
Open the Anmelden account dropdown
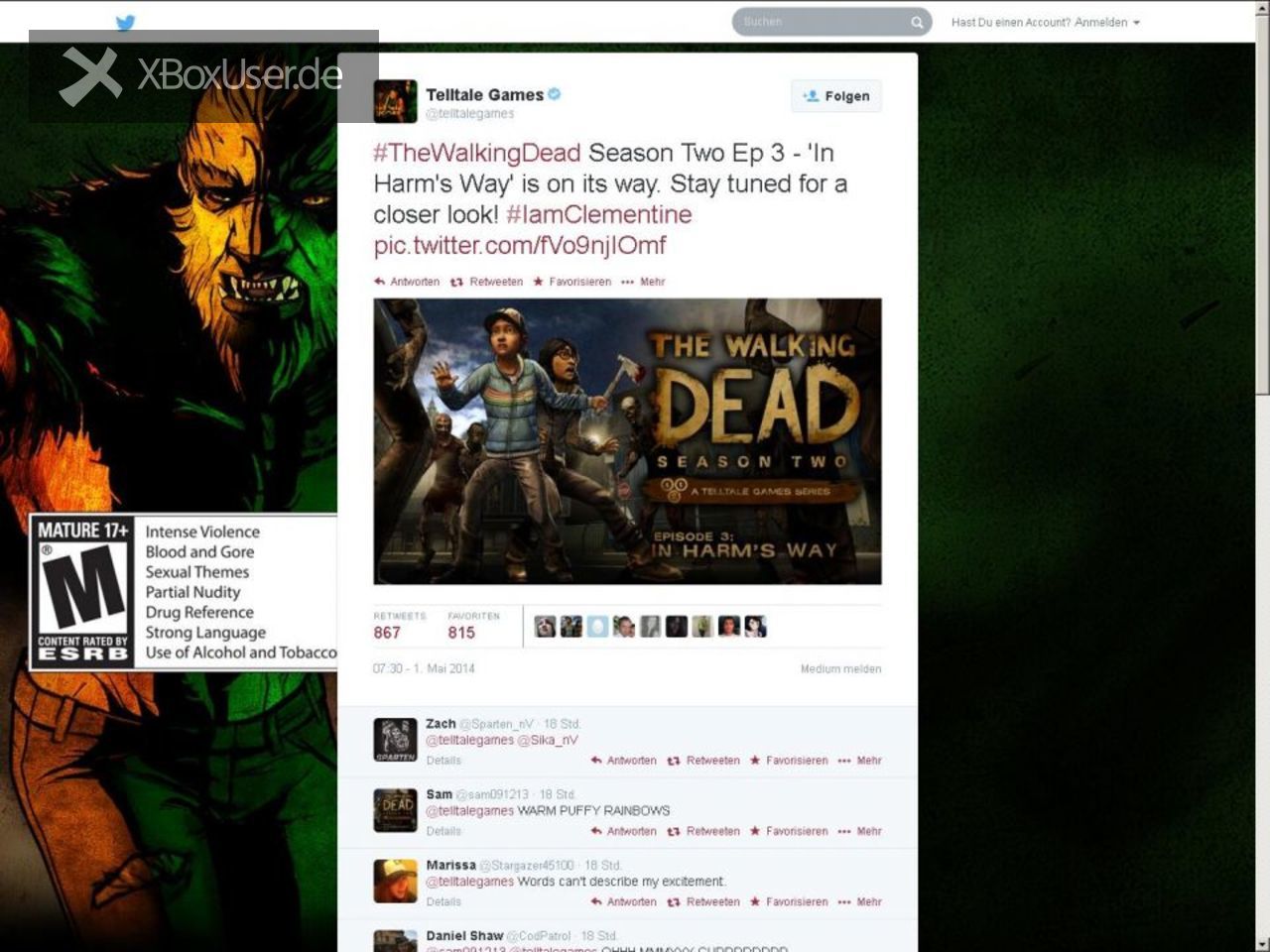[x=1046, y=22]
